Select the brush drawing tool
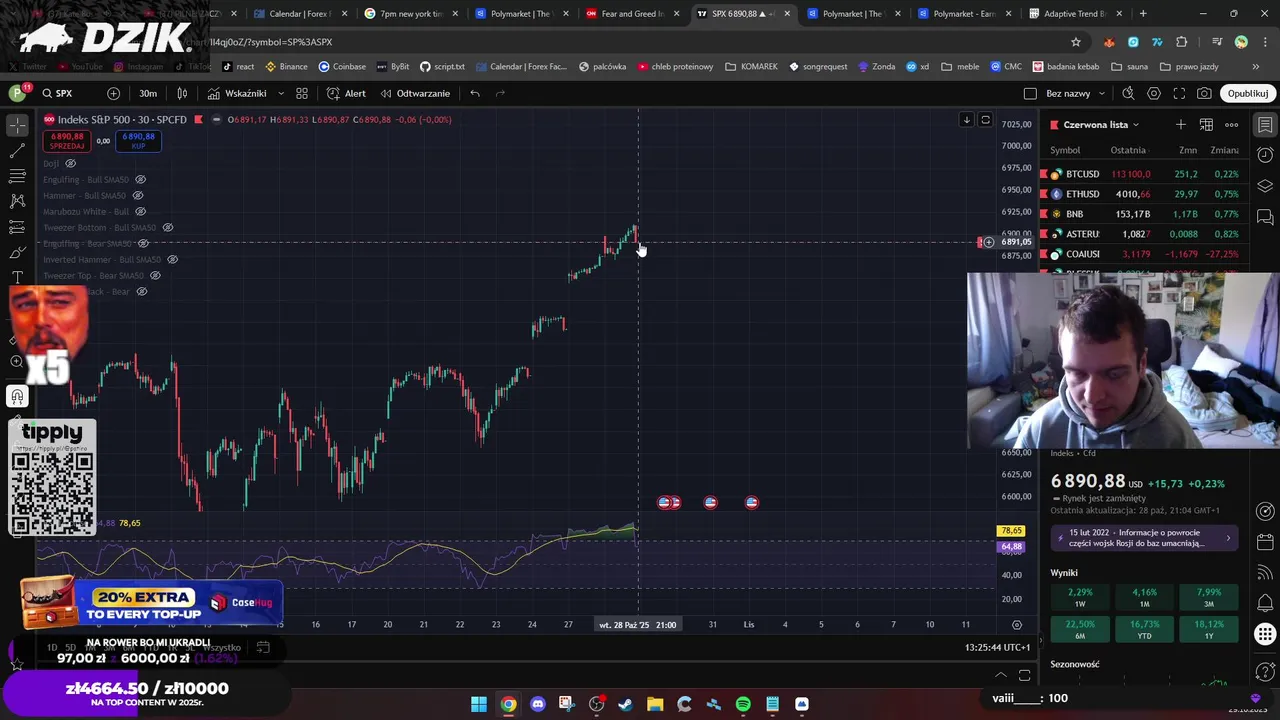 coord(17,252)
